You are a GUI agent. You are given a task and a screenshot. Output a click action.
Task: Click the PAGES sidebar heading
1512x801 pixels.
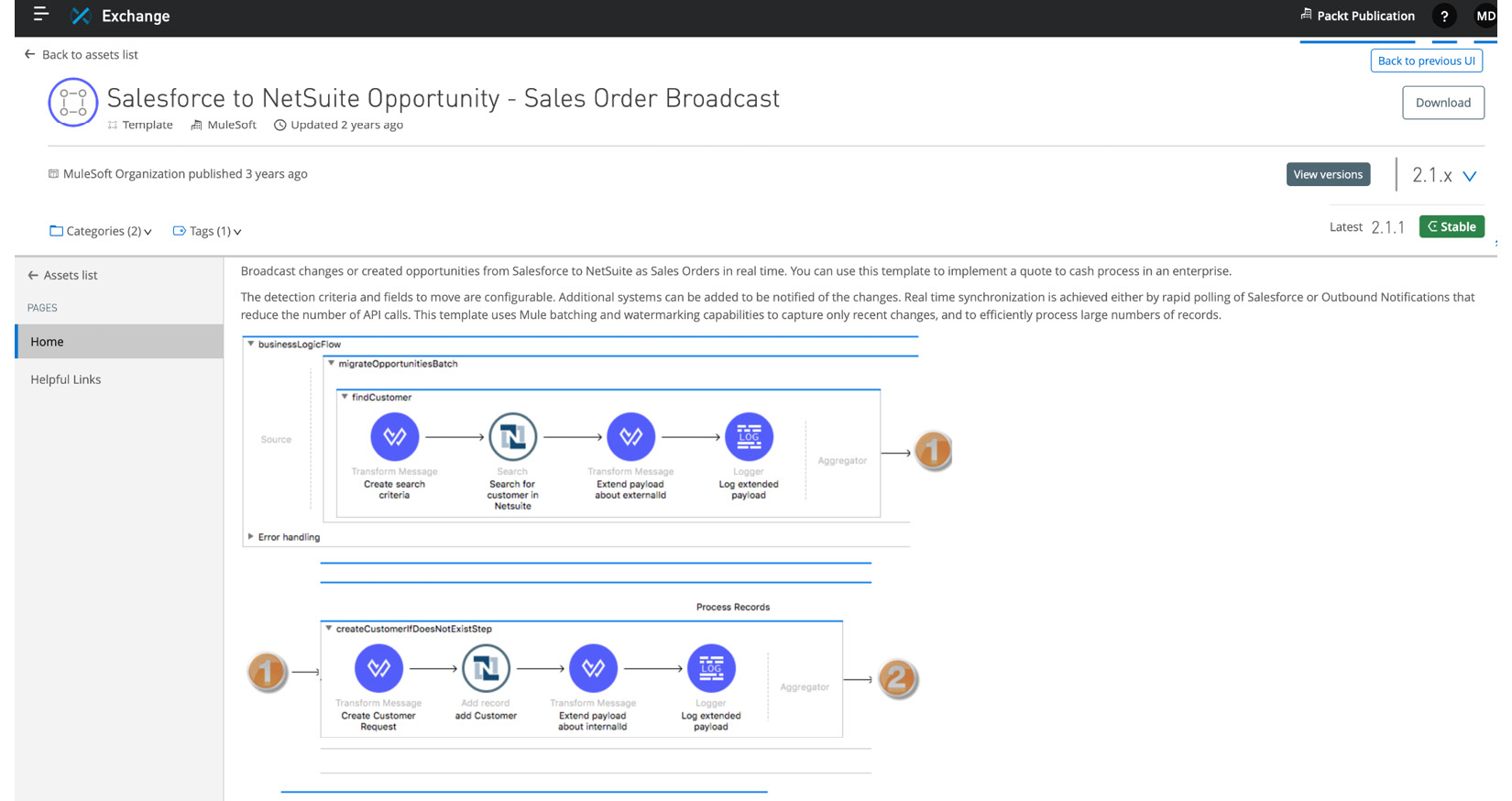pos(42,308)
